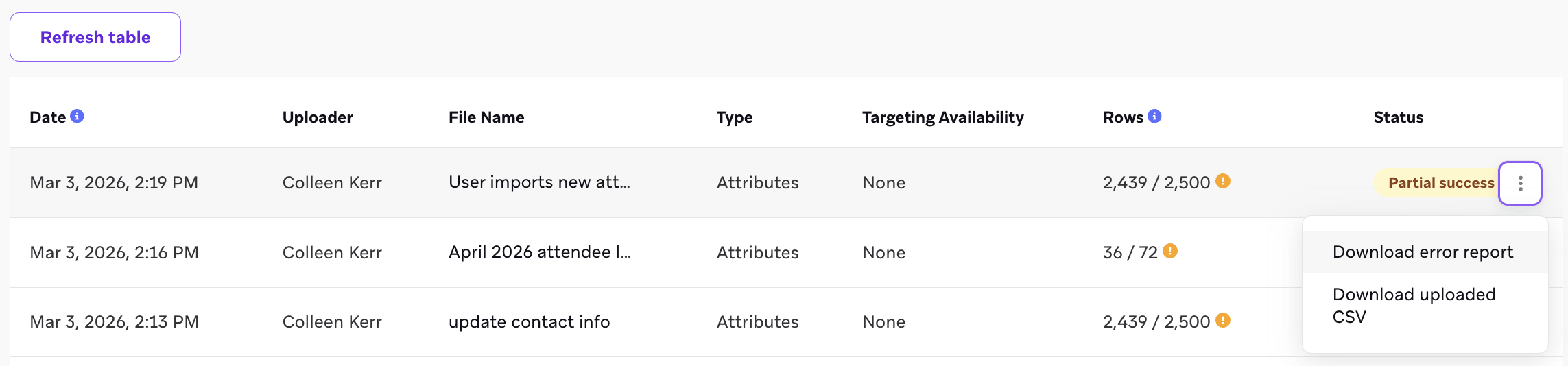
Task: Click the Mar 3, 2026, 2:16 PM row date
Action: coord(114,252)
